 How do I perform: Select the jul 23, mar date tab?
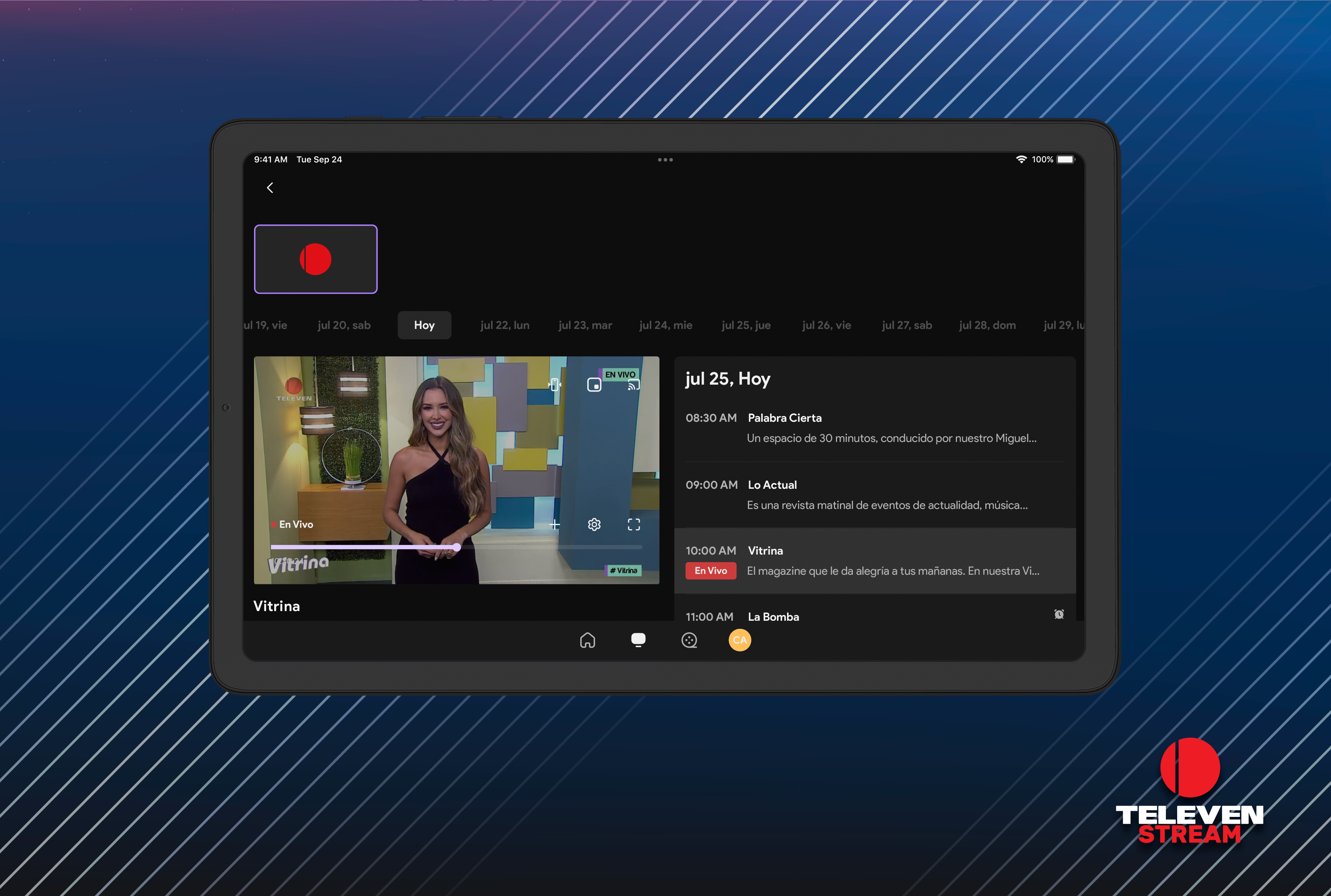coord(586,325)
